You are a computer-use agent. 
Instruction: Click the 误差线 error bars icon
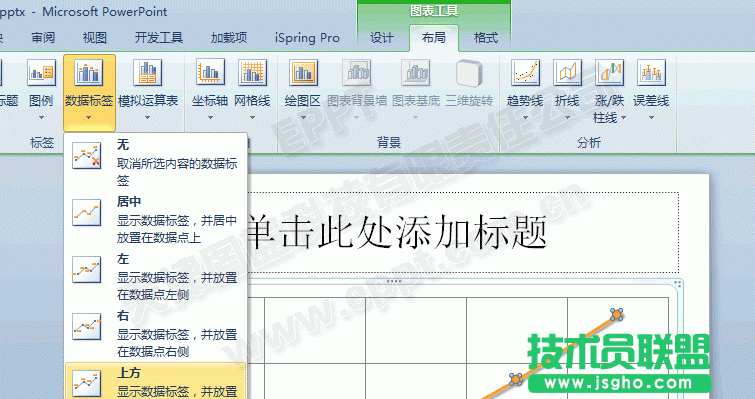[651, 73]
